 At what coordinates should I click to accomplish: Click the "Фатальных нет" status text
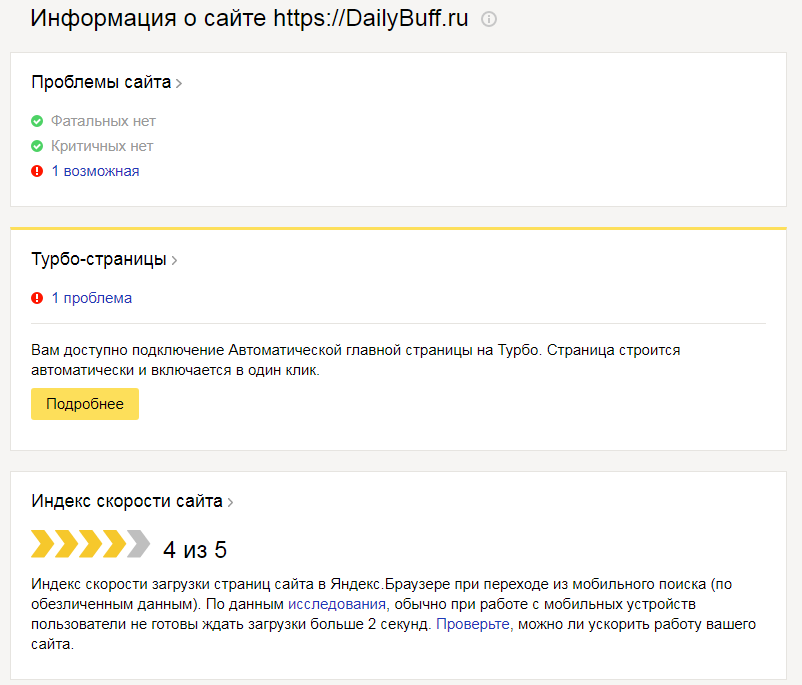pyautogui.click(x=103, y=121)
